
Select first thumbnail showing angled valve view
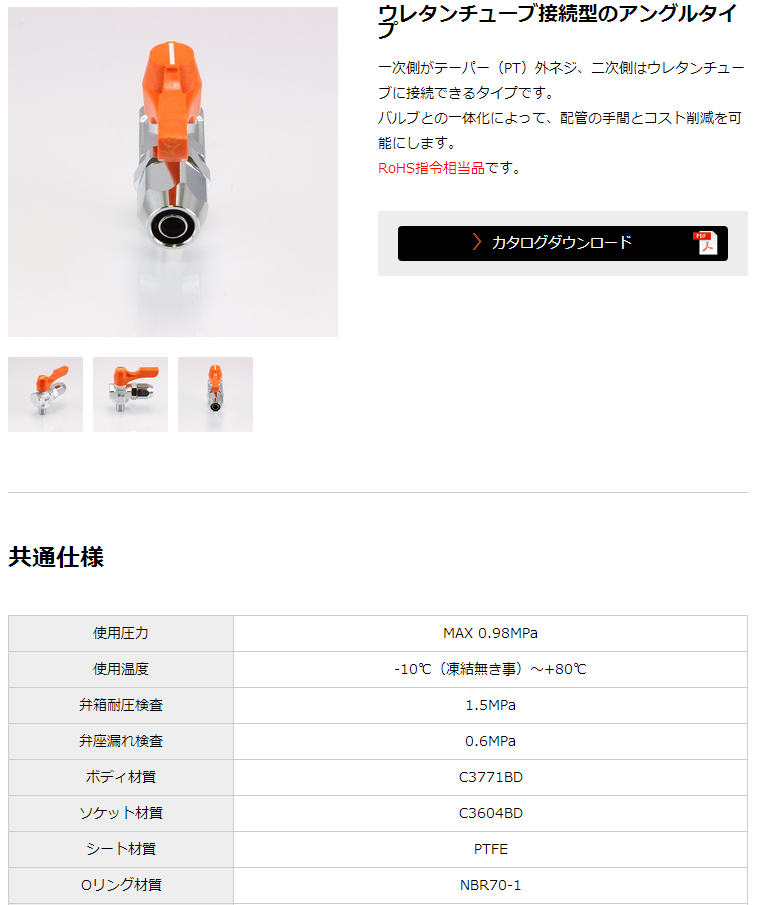coord(46,394)
